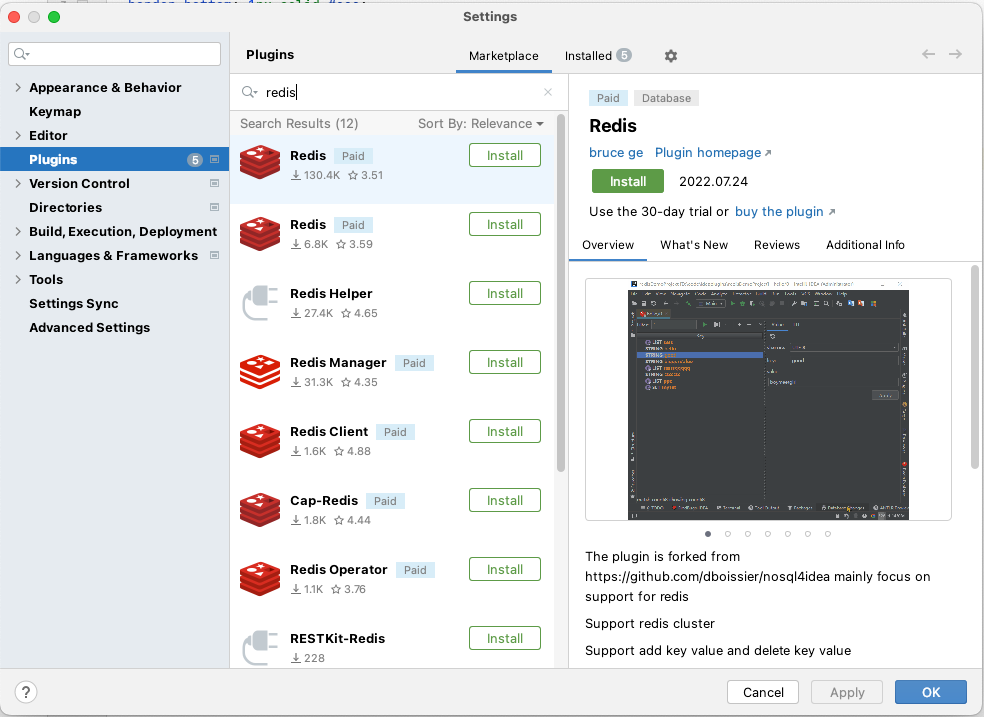Install the Redis Operator plugin

click(x=505, y=570)
